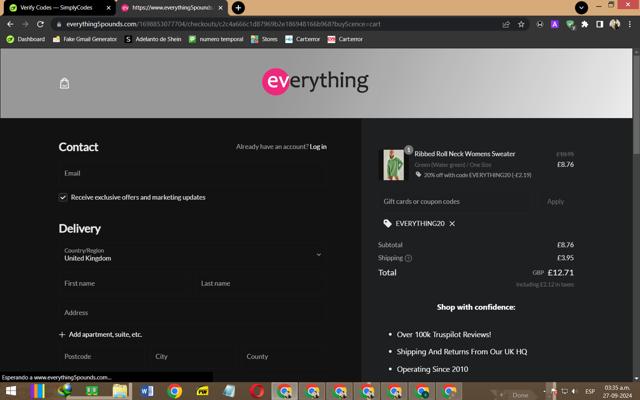This screenshot has width=640, height=400.
Task: Select the everything5pounds checkout tab
Action: (x=172, y=8)
